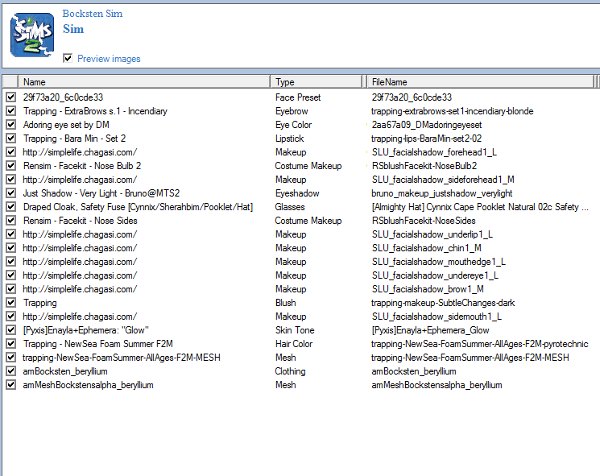Uncheck Trapping NewSea Foam Summer F2M checkbox
Viewport: 600px width, 476px height.
click(11, 344)
